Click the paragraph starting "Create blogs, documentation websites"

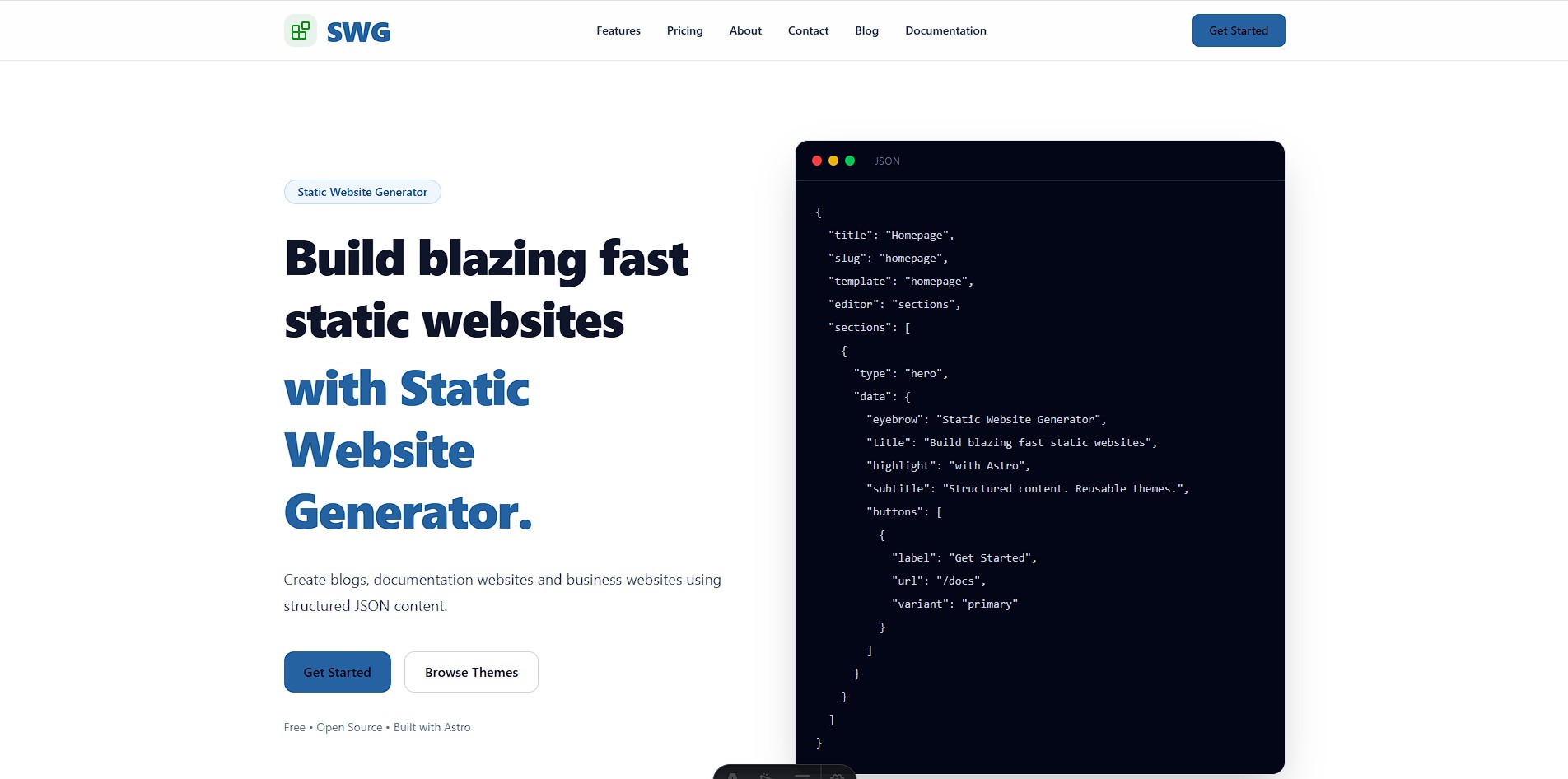click(x=502, y=593)
